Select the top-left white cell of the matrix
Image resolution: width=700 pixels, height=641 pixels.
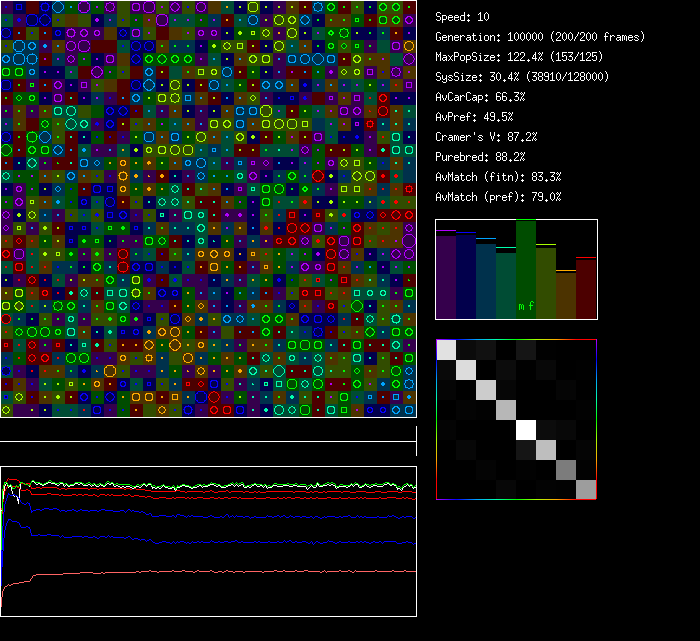(446, 349)
